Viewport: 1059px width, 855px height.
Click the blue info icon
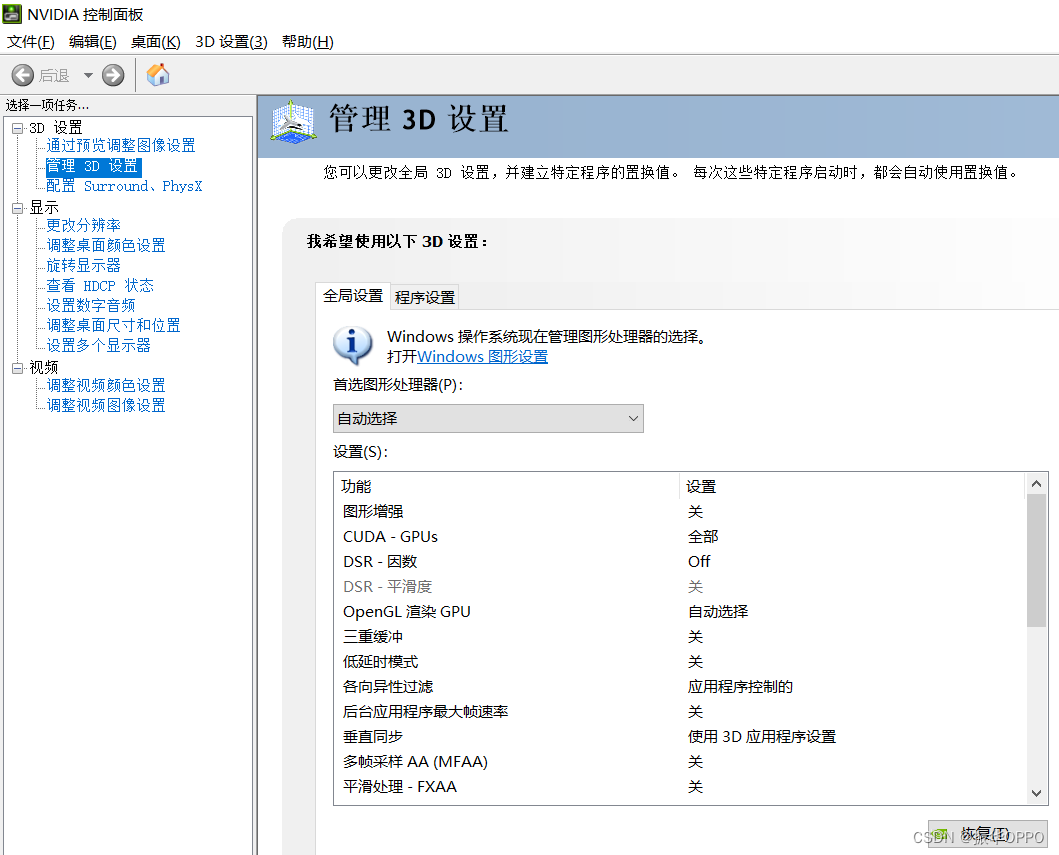point(352,344)
